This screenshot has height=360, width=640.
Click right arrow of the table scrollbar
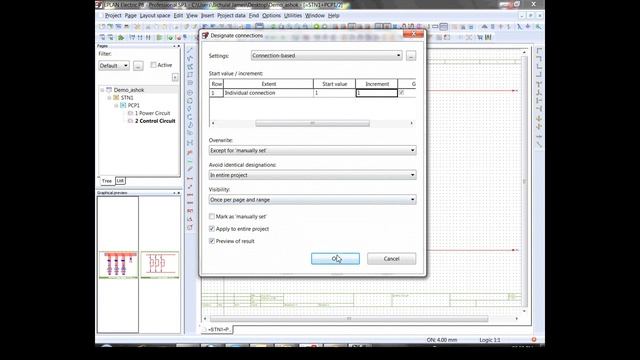tap(411, 123)
